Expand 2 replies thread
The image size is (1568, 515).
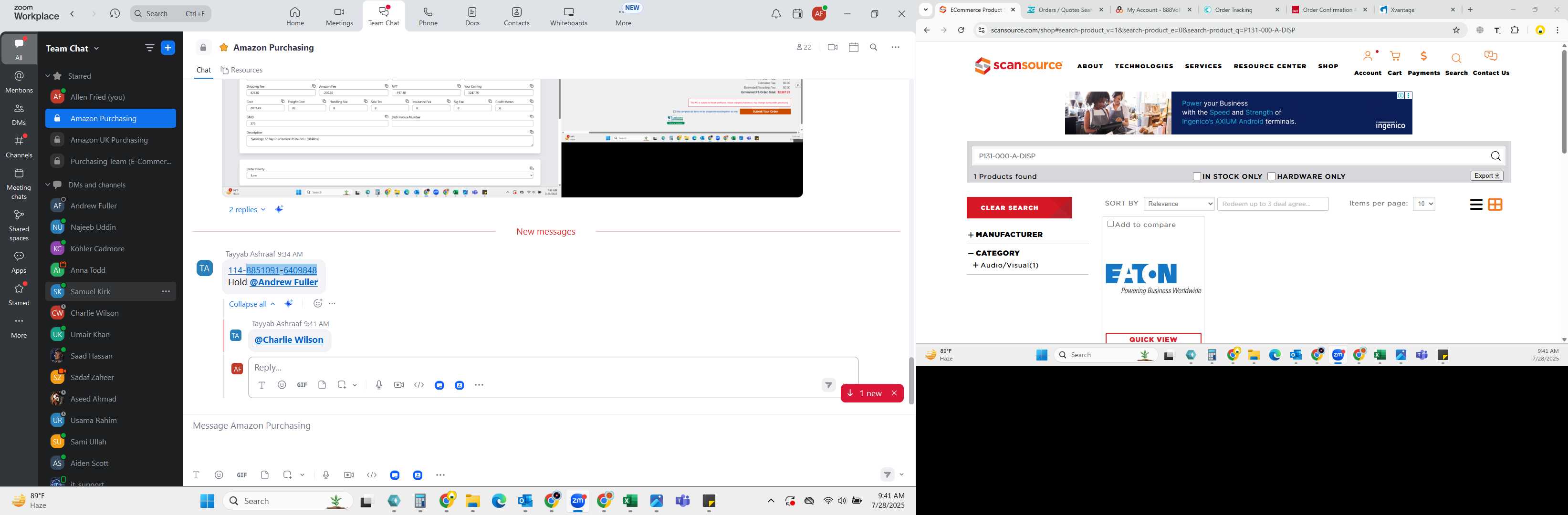[x=247, y=209]
